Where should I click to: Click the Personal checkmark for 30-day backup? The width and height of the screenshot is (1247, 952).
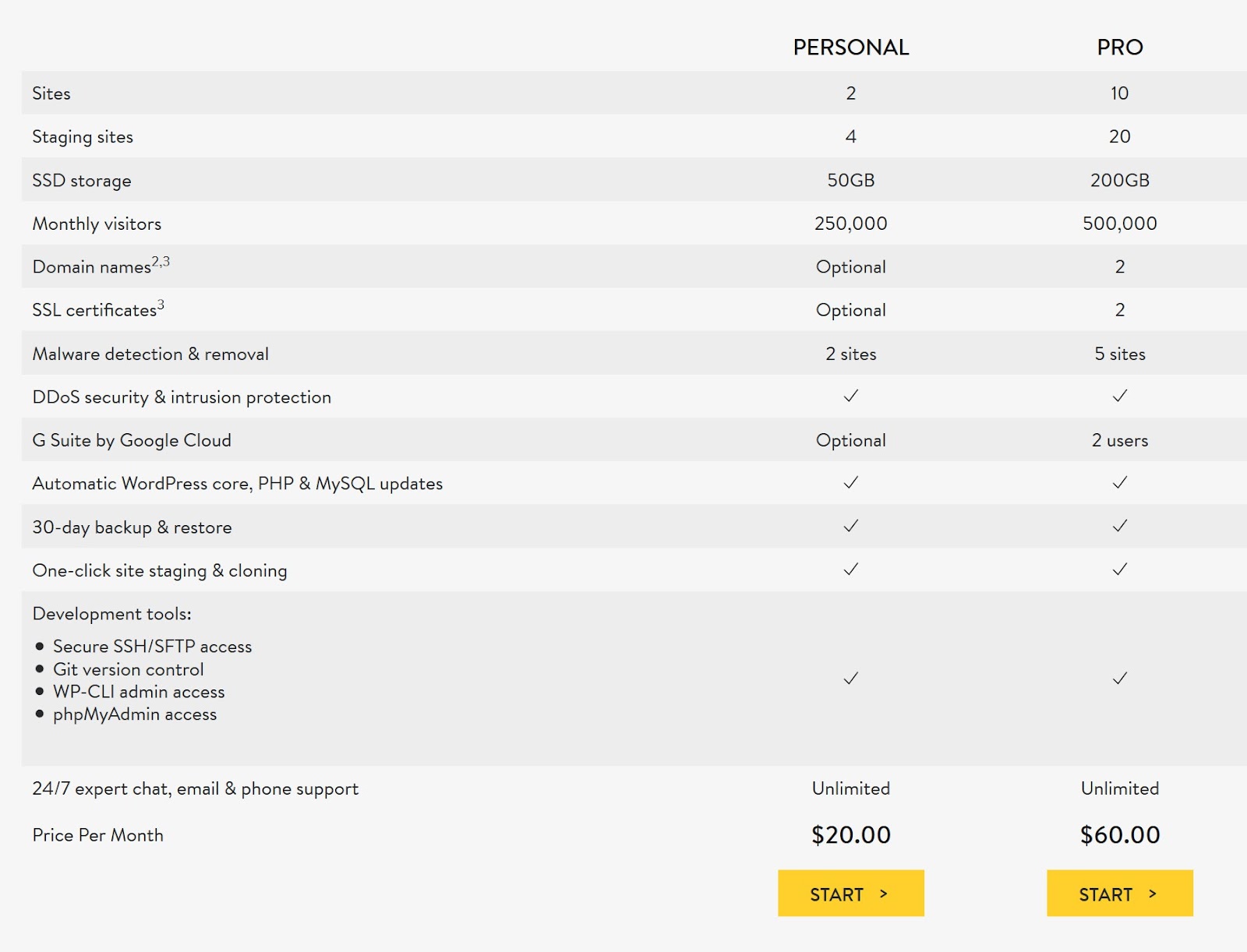point(851,526)
